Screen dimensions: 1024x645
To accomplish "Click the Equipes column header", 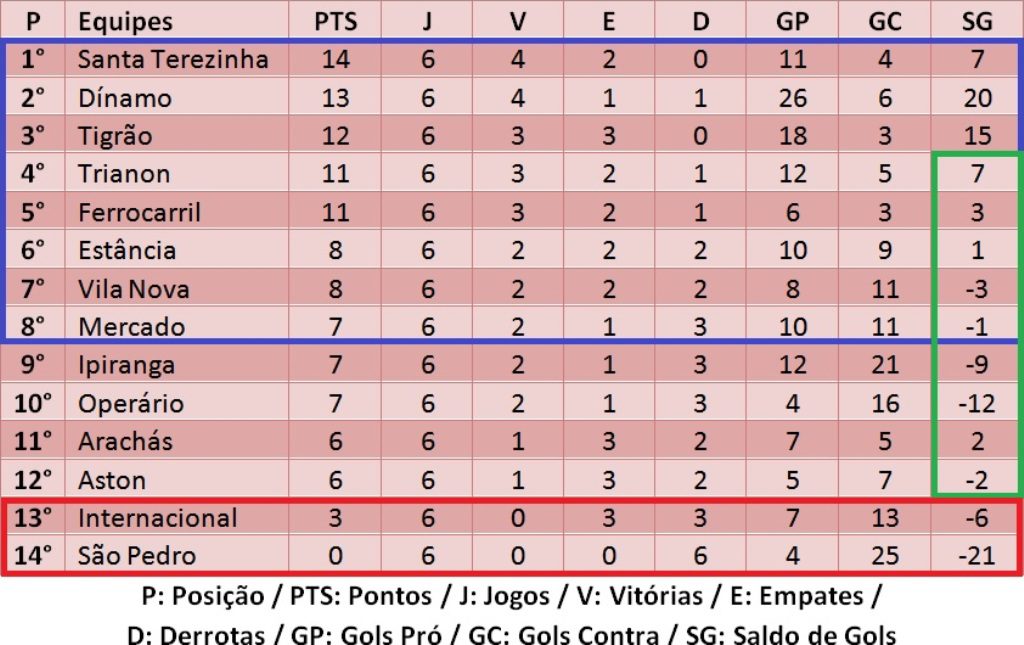I will pos(125,21).
